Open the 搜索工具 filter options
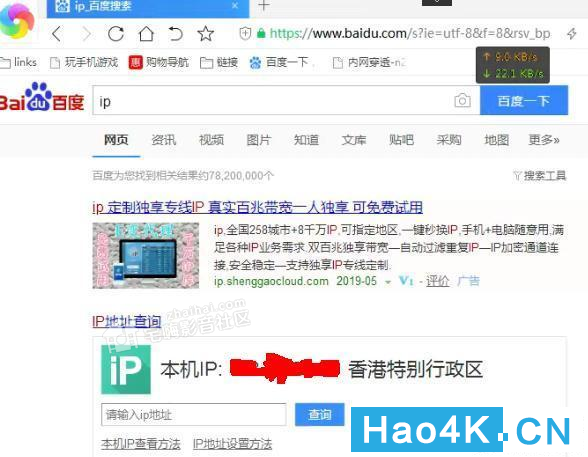This screenshot has height=457, width=588. [x=540, y=175]
